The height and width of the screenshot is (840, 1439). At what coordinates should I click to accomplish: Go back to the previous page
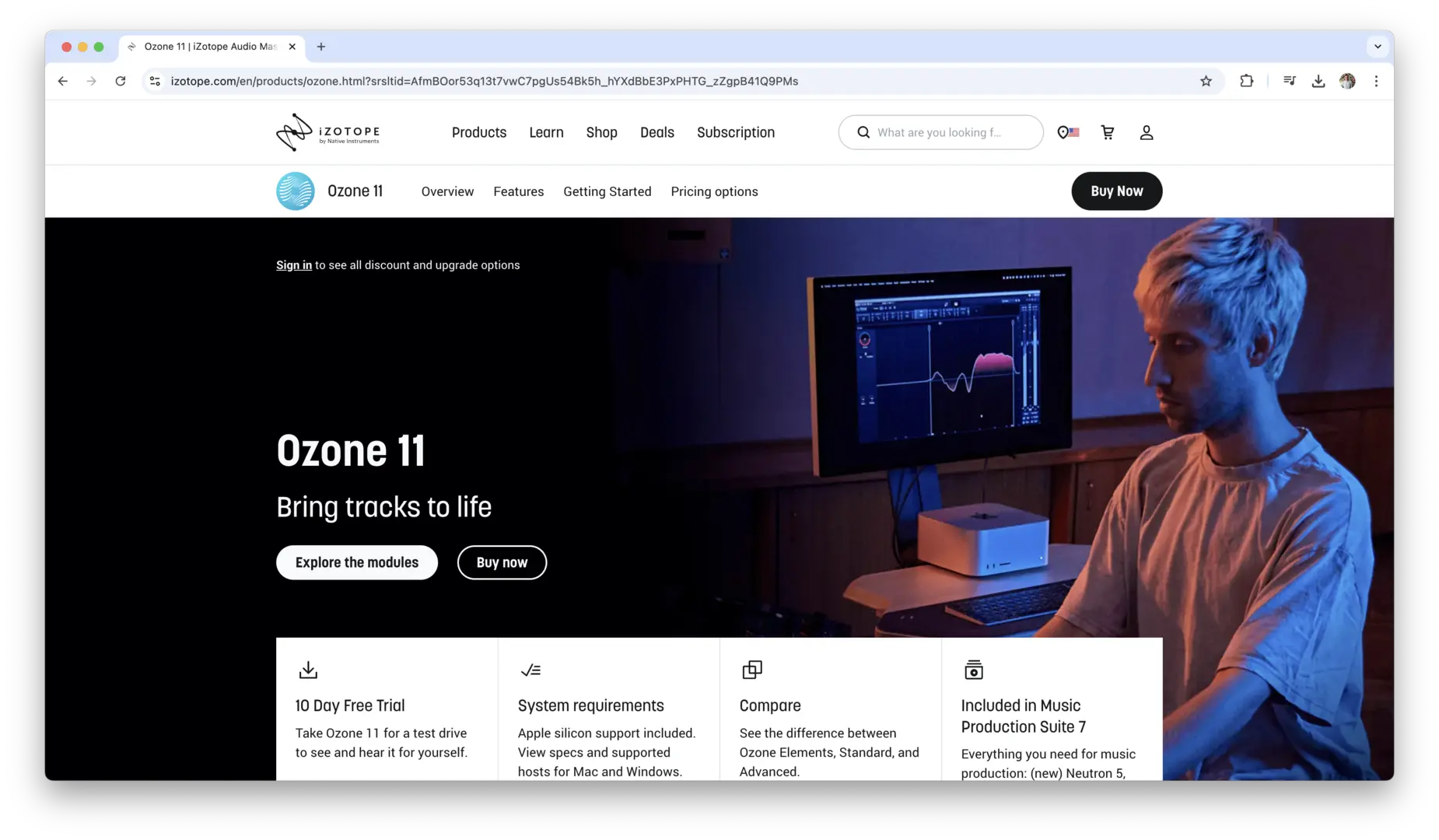pyautogui.click(x=63, y=81)
